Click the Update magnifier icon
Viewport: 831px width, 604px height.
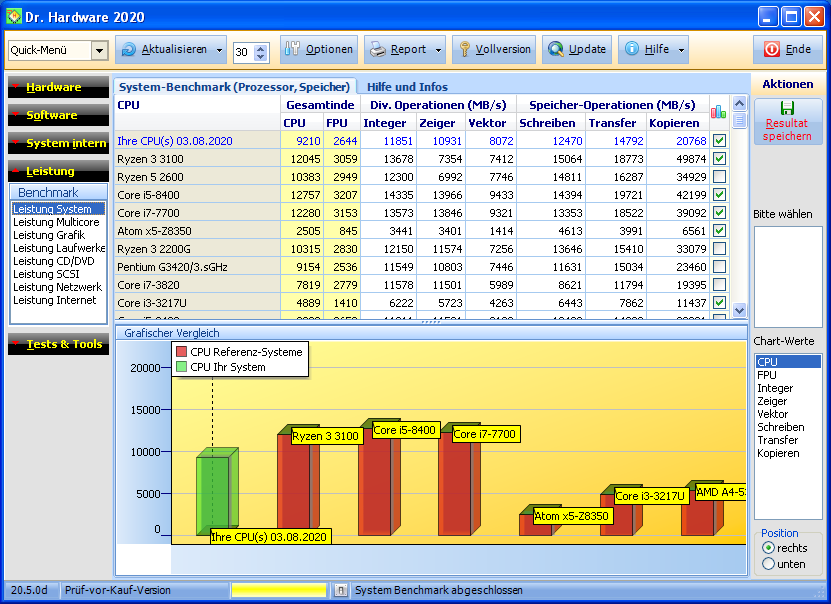pos(555,49)
